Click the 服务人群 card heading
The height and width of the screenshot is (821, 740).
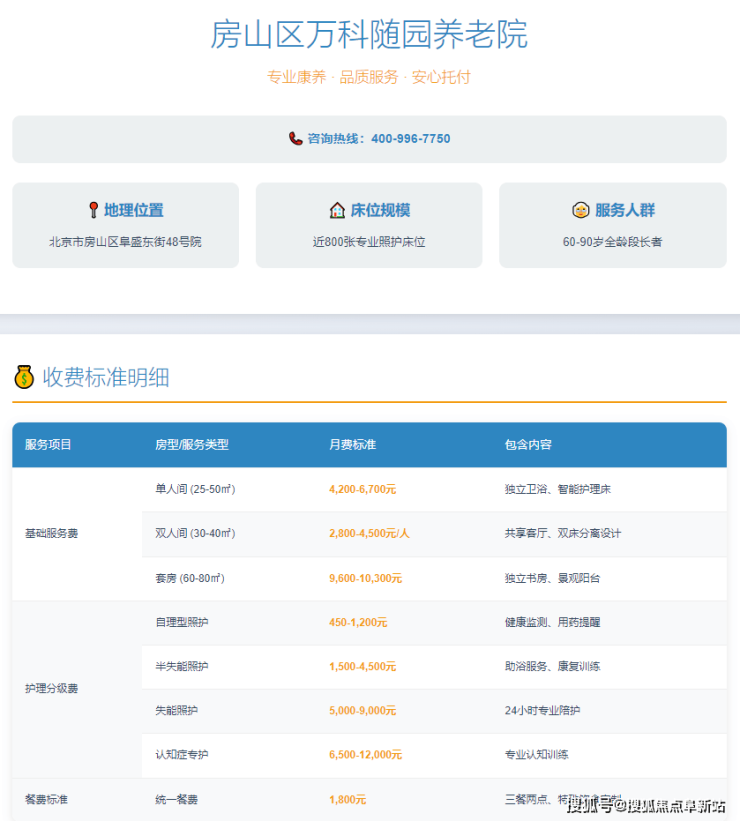[625, 210]
